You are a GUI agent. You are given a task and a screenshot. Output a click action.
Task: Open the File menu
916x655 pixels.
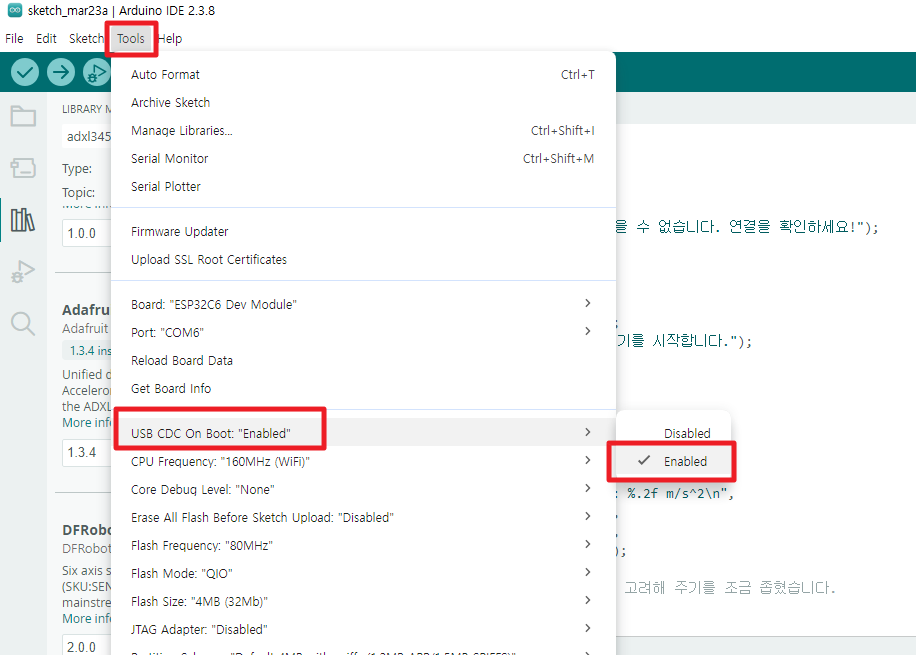click(x=14, y=39)
